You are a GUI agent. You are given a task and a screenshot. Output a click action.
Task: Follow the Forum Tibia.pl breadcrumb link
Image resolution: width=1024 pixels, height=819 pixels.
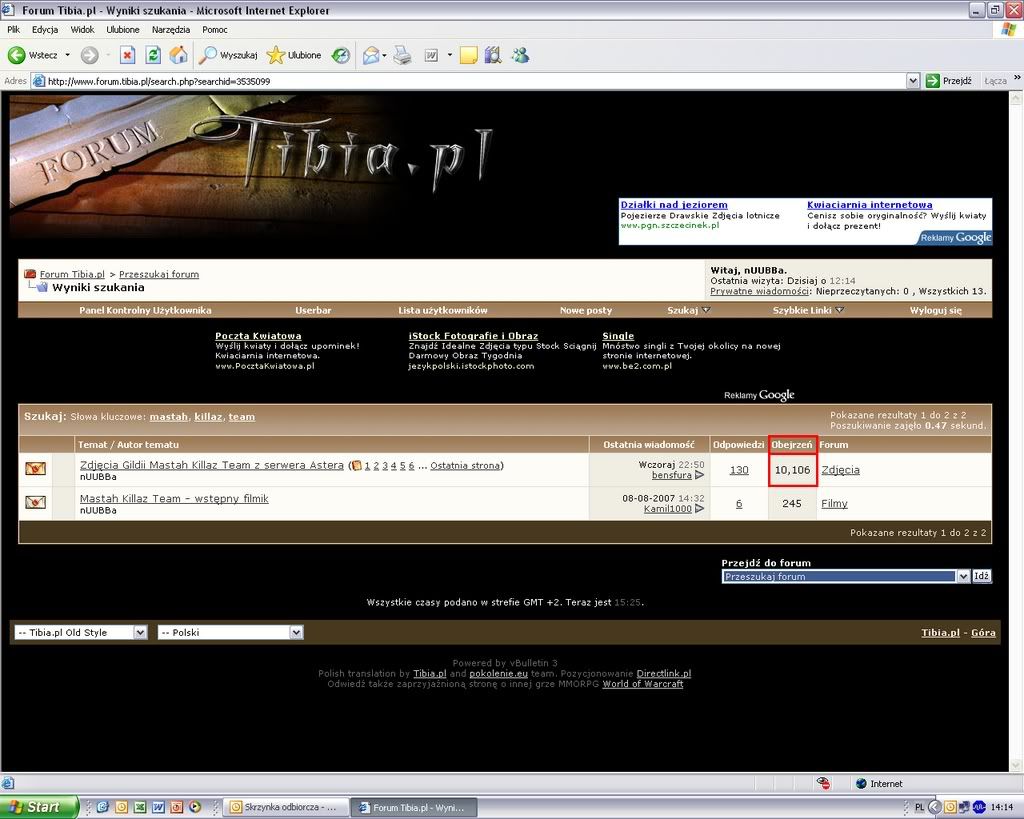tap(72, 274)
